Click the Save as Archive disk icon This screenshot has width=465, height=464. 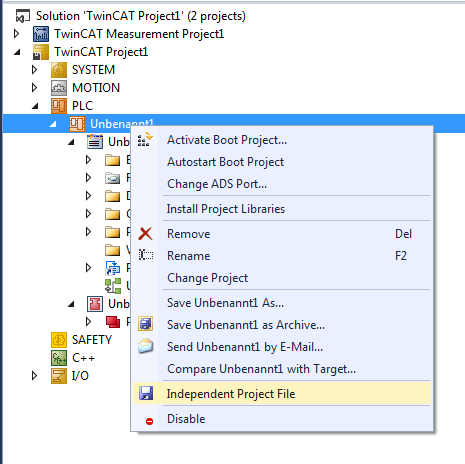[146, 324]
